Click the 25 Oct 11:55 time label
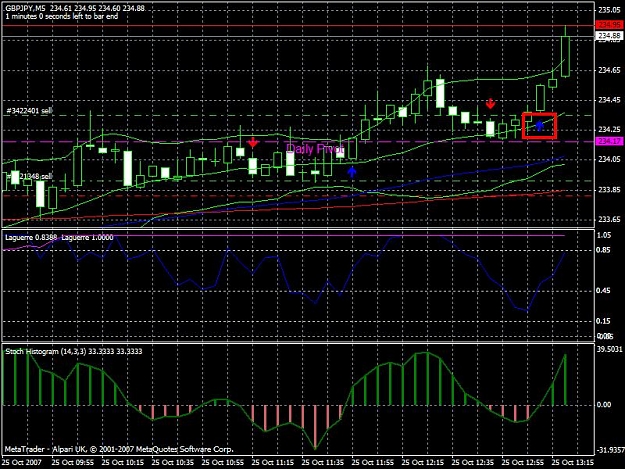 [373, 462]
